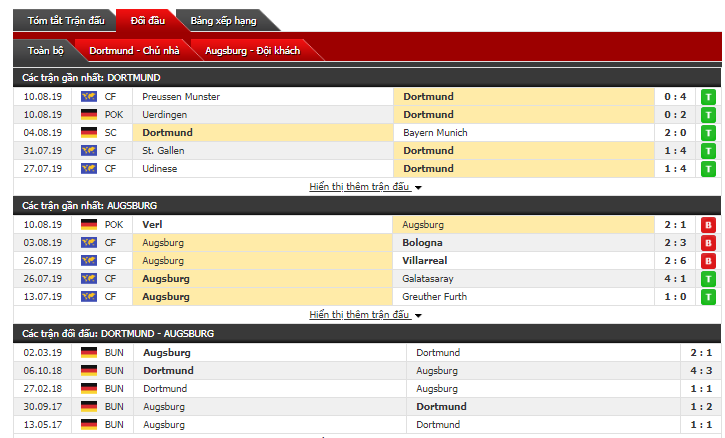Viewport: 725px width, 438px height.
Task: Click the date 04.08.19
Action: pyautogui.click(x=43, y=133)
